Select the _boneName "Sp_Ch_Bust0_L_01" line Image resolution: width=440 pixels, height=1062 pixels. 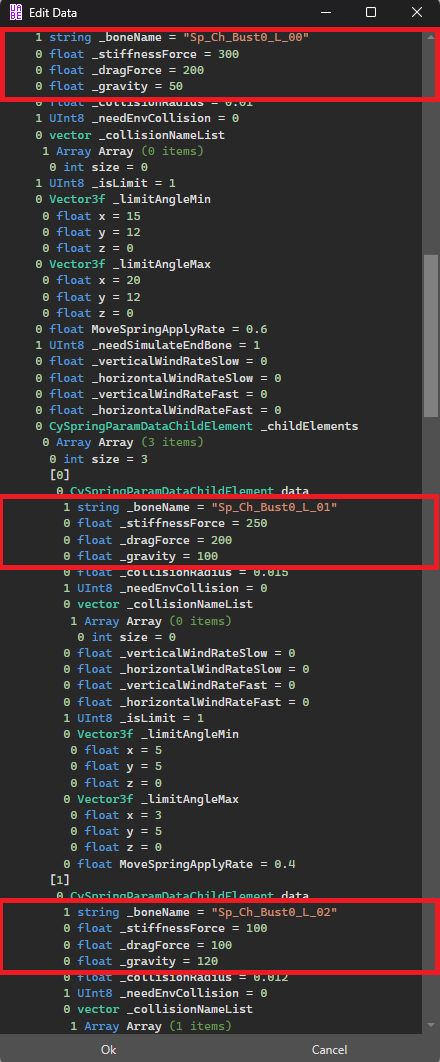click(x=200, y=507)
